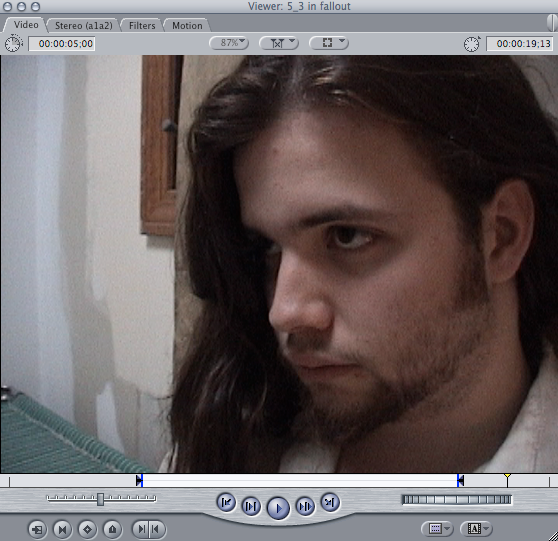Click Play Around Current Frame button
The height and width of the screenshot is (541, 558).
pos(305,506)
